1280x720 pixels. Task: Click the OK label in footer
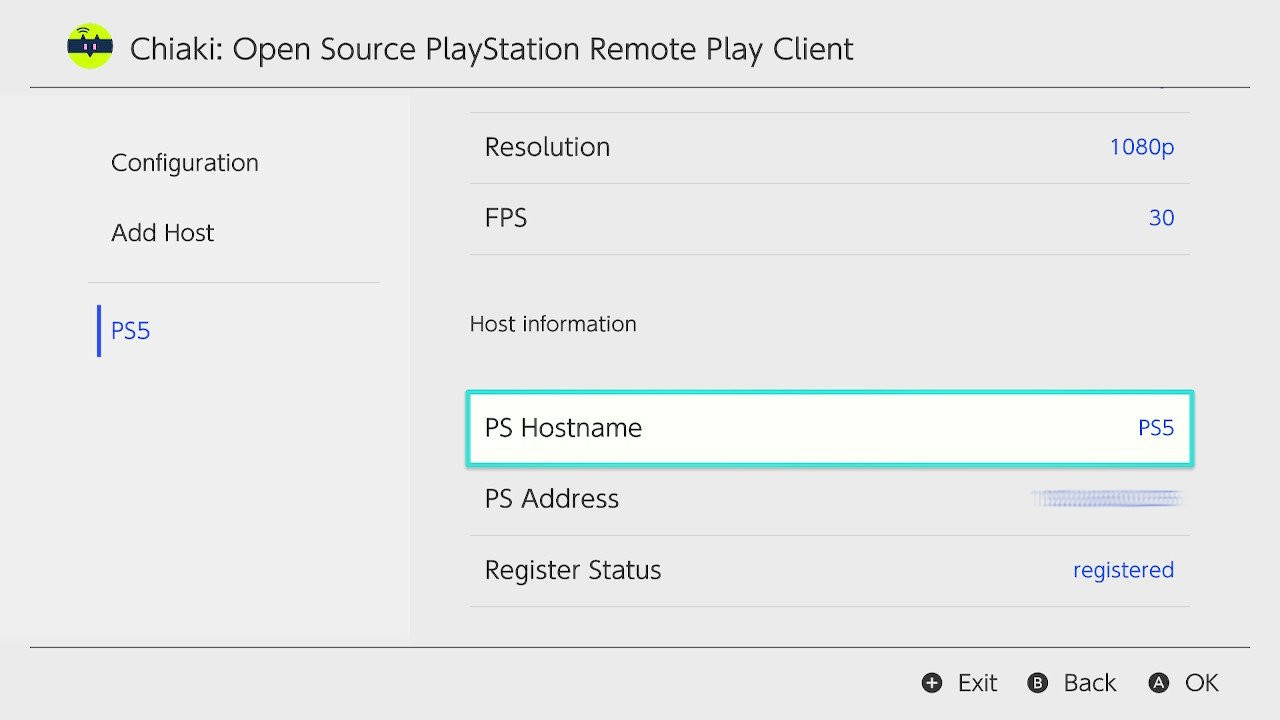(x=1202, y=683)
